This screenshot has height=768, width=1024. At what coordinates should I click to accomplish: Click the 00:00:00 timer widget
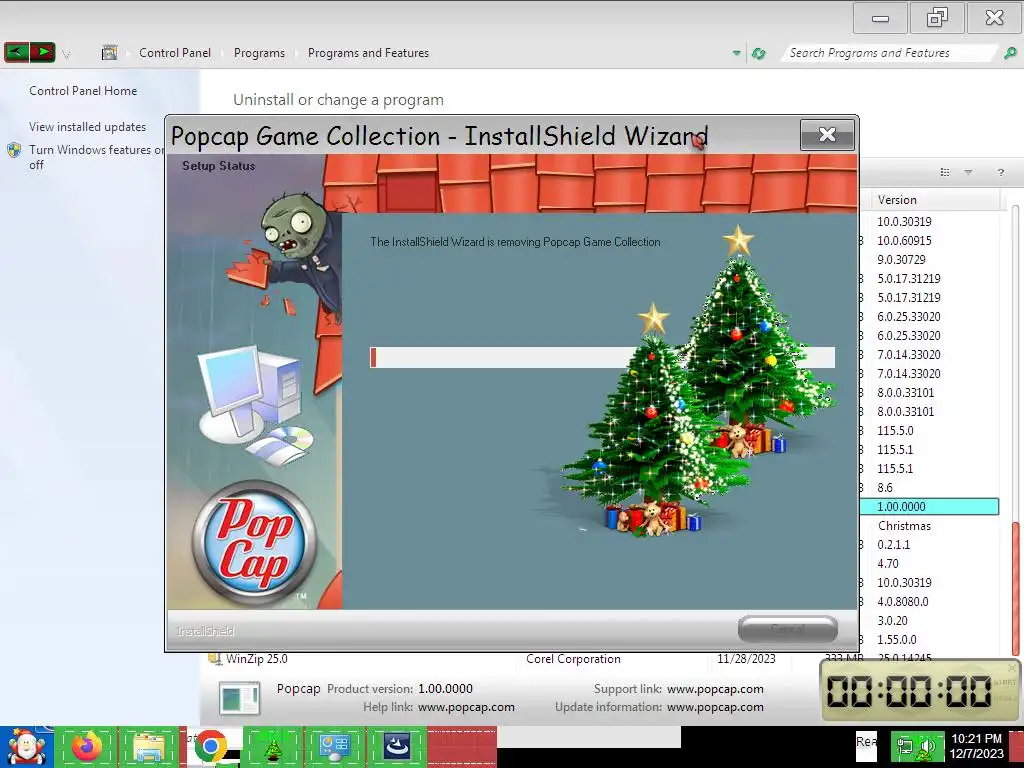click(x=920, y=691)
